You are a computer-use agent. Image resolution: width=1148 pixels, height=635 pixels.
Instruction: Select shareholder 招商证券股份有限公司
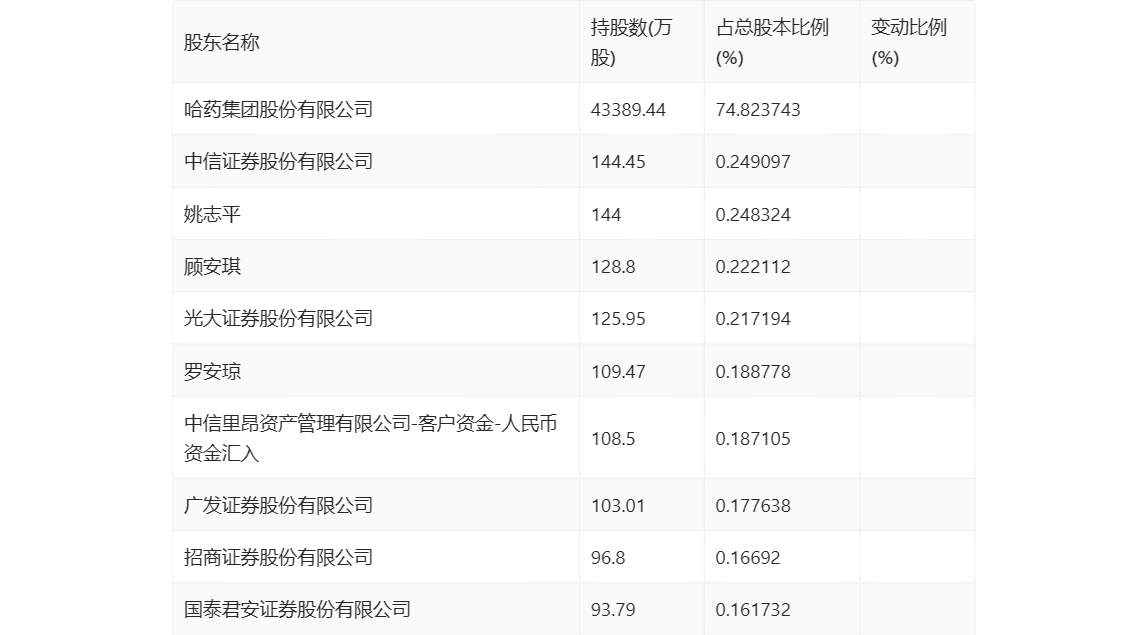[278, 557]
